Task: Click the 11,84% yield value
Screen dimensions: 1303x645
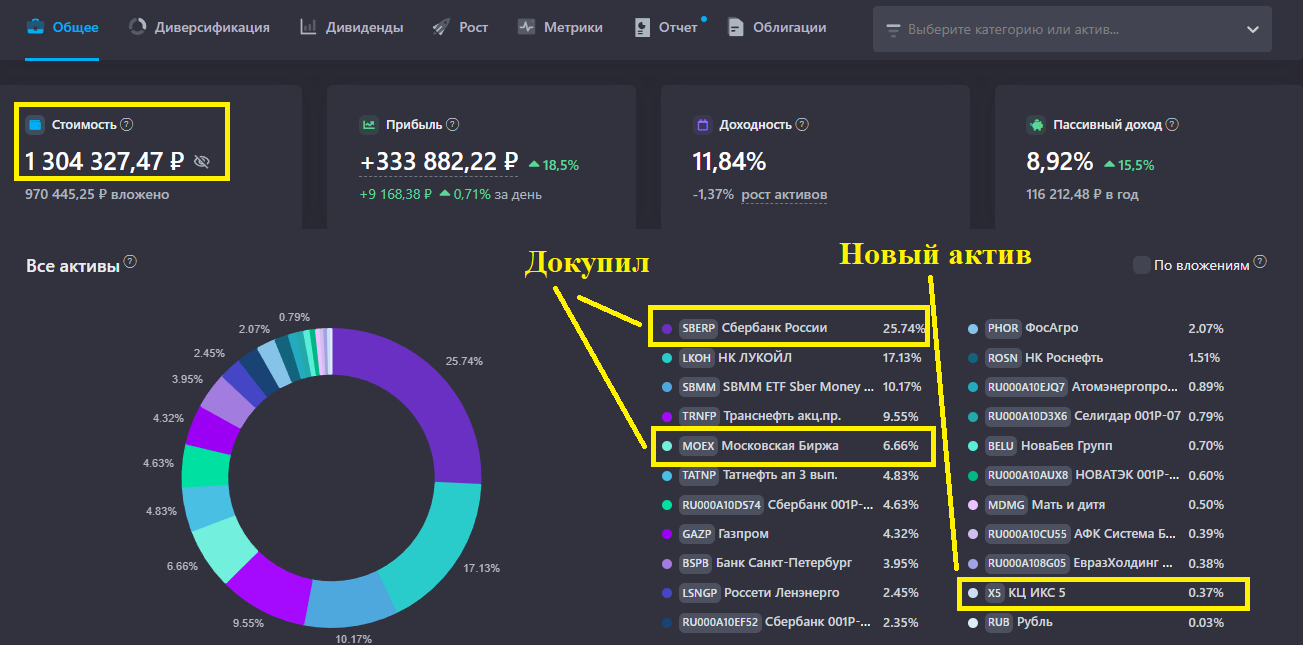Action: pyautogui.click(x=729, y=161)
